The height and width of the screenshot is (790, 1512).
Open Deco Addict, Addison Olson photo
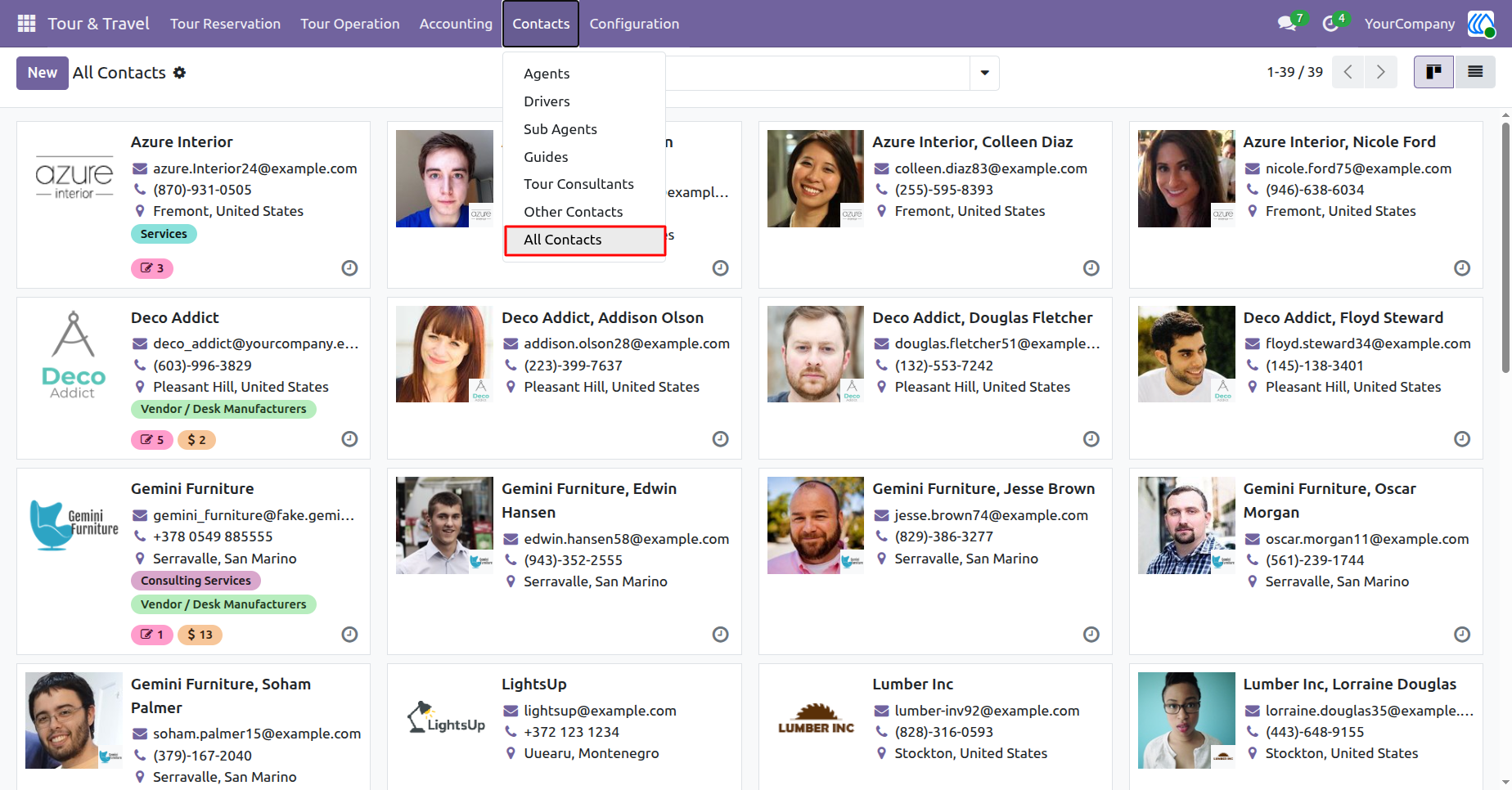[x=445, y=354]
